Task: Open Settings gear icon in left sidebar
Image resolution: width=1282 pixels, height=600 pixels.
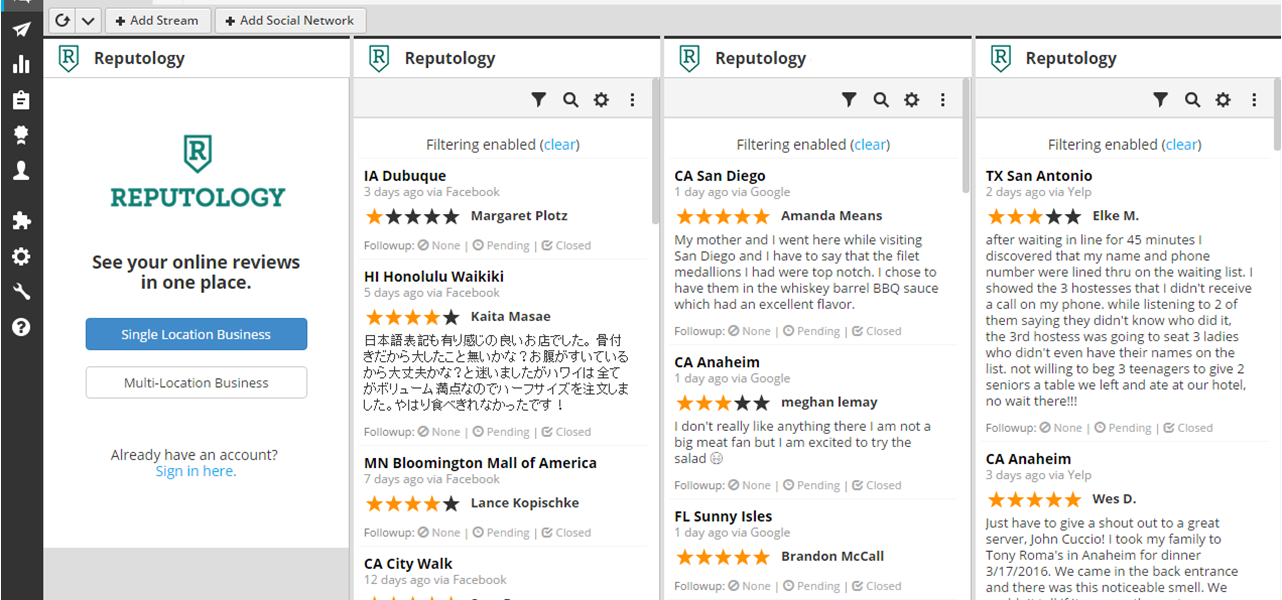Action: (x=21, y=257)
